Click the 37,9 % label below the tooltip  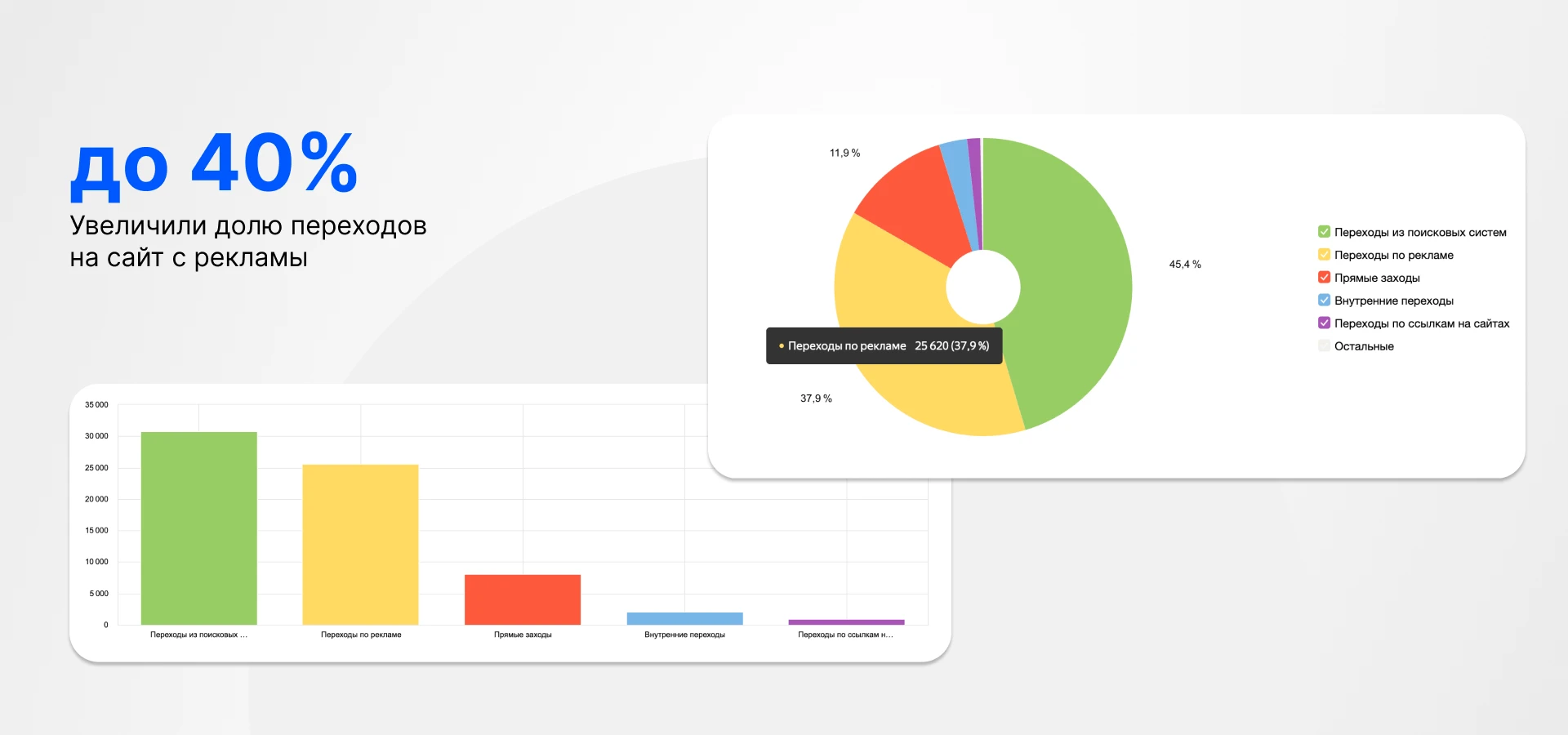(816, 399)
